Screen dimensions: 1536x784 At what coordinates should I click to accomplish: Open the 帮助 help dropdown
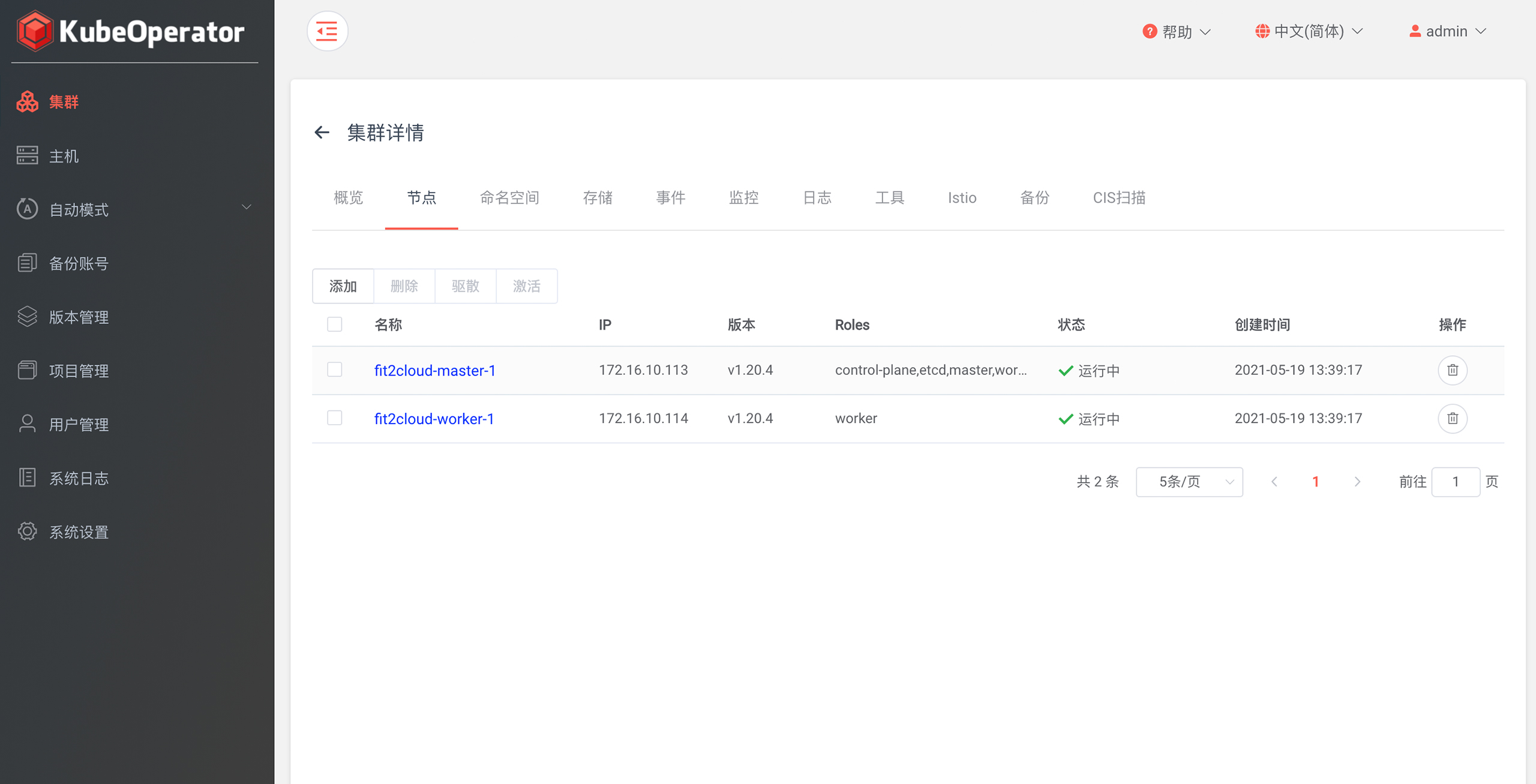pyautogui.click(x=1177, y=31)
